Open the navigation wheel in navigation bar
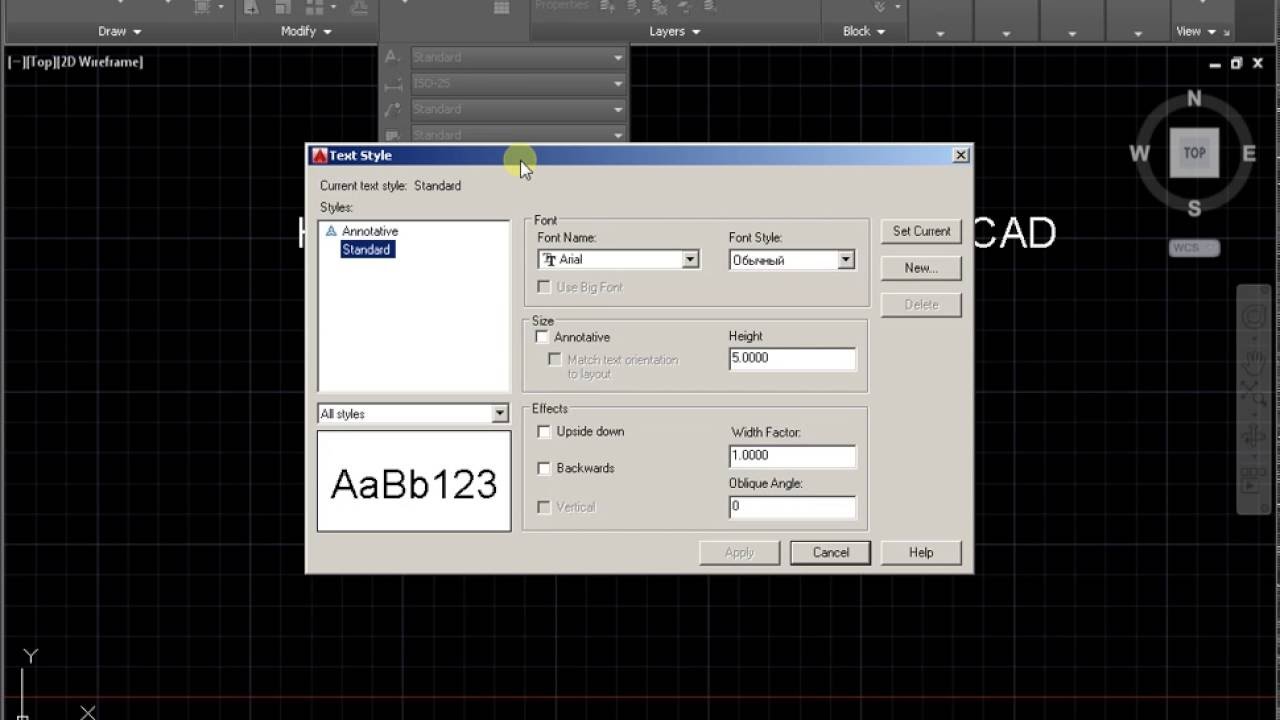This screenshot has height=720, width=1280. point(1253,318)
